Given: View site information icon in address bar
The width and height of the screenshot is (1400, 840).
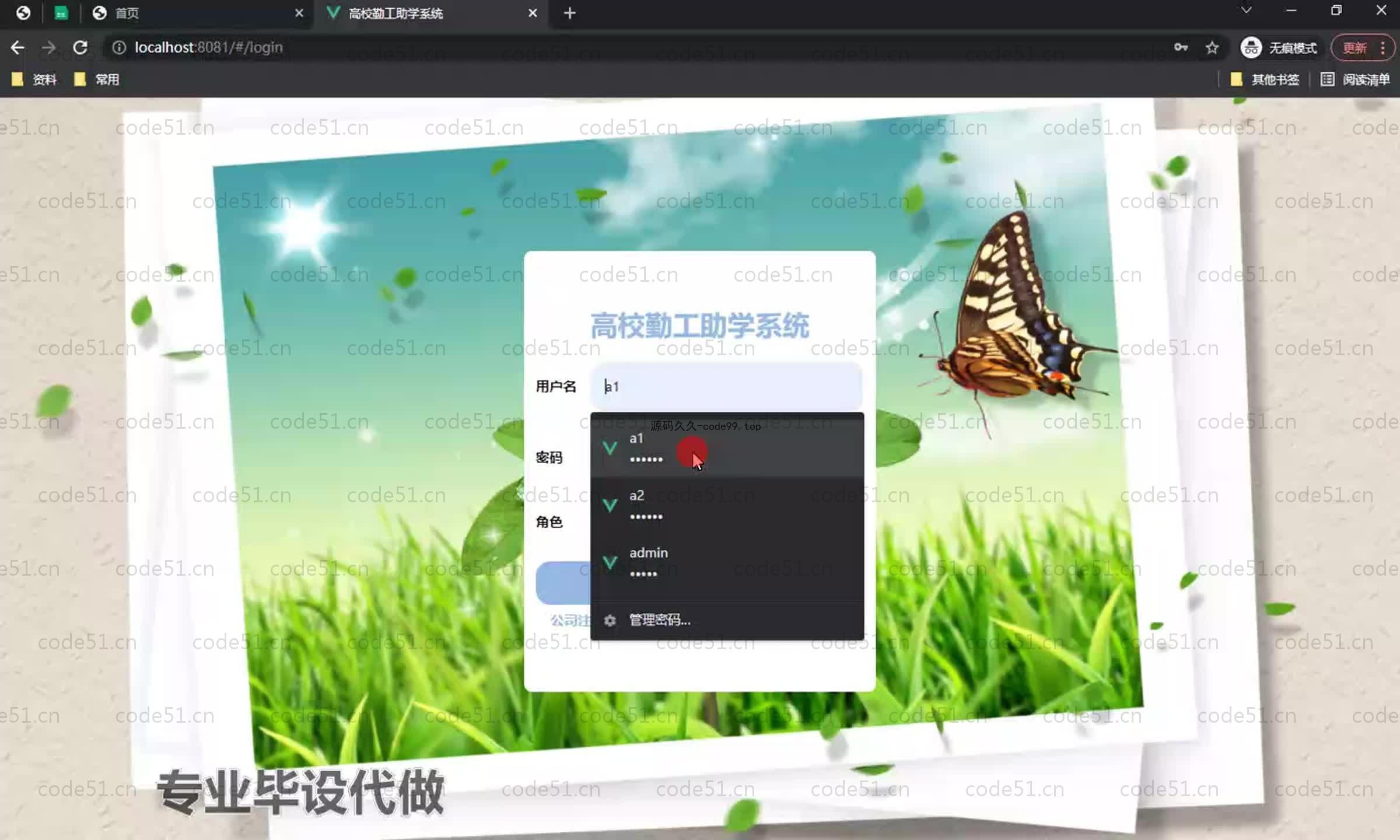Looking at the screenshot, I should click(119, 47).
